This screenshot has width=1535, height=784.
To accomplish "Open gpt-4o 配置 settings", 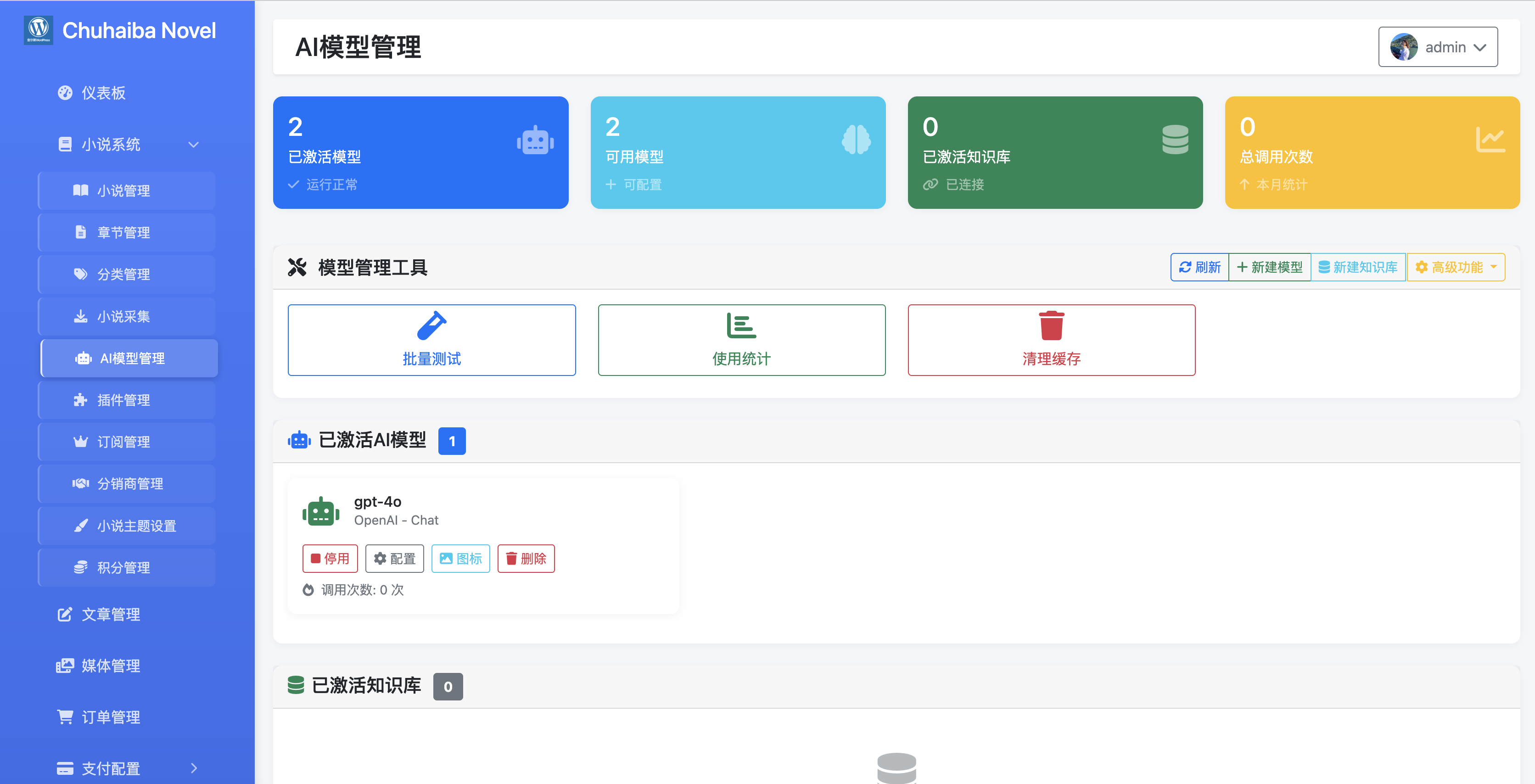I will [394, 558].
